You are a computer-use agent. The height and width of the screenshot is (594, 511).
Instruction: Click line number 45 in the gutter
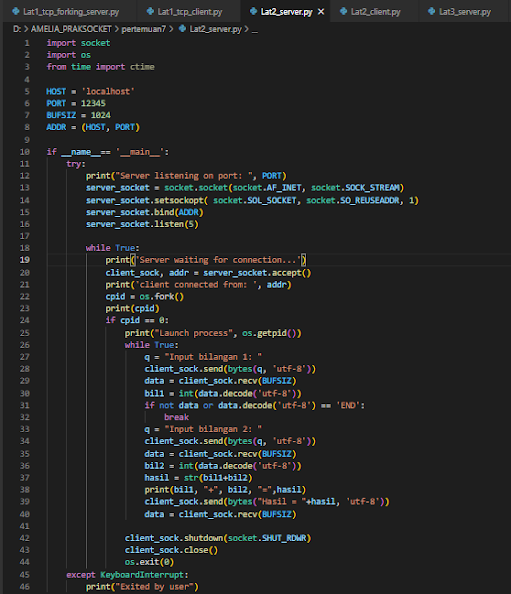[x=25, y=575]
